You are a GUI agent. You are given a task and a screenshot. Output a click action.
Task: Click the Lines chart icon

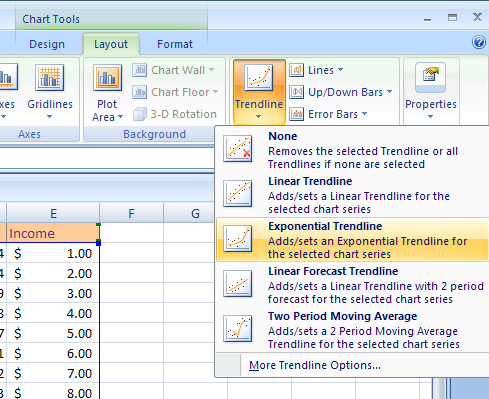pos(296,70)
